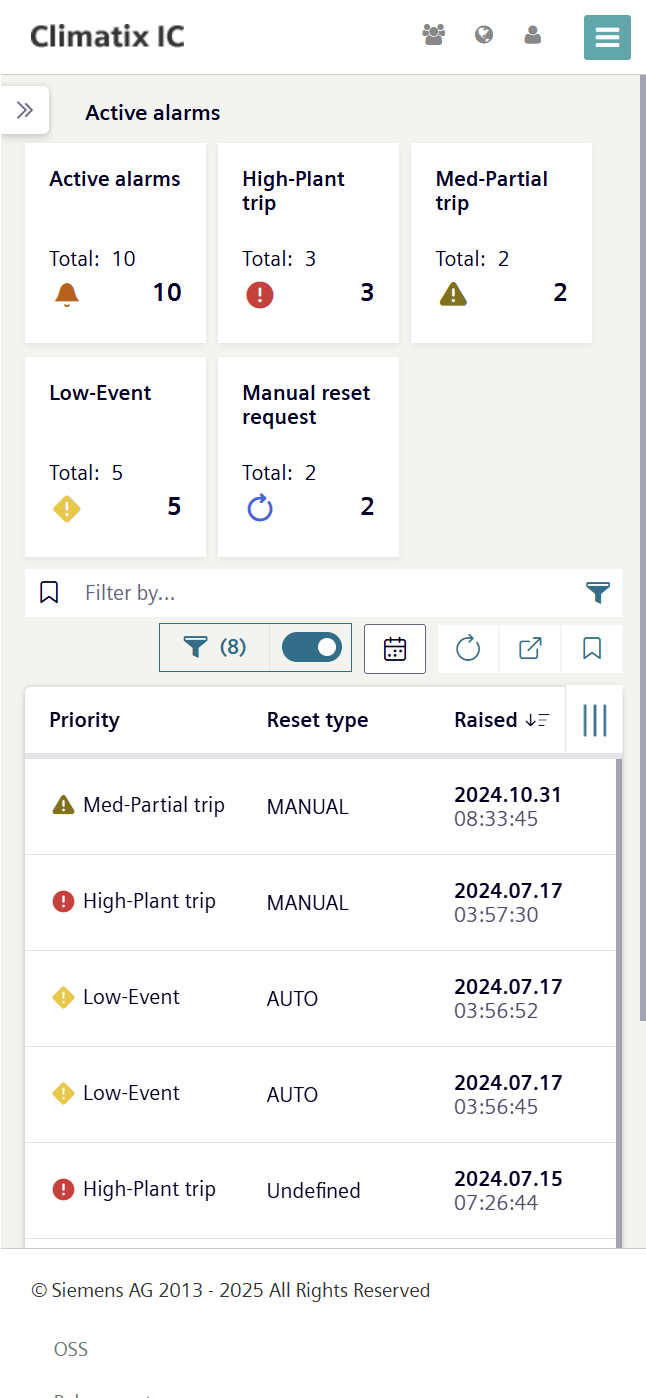Open the user profile icon
Screen dimensions: 646x1398
click(533, 35)
